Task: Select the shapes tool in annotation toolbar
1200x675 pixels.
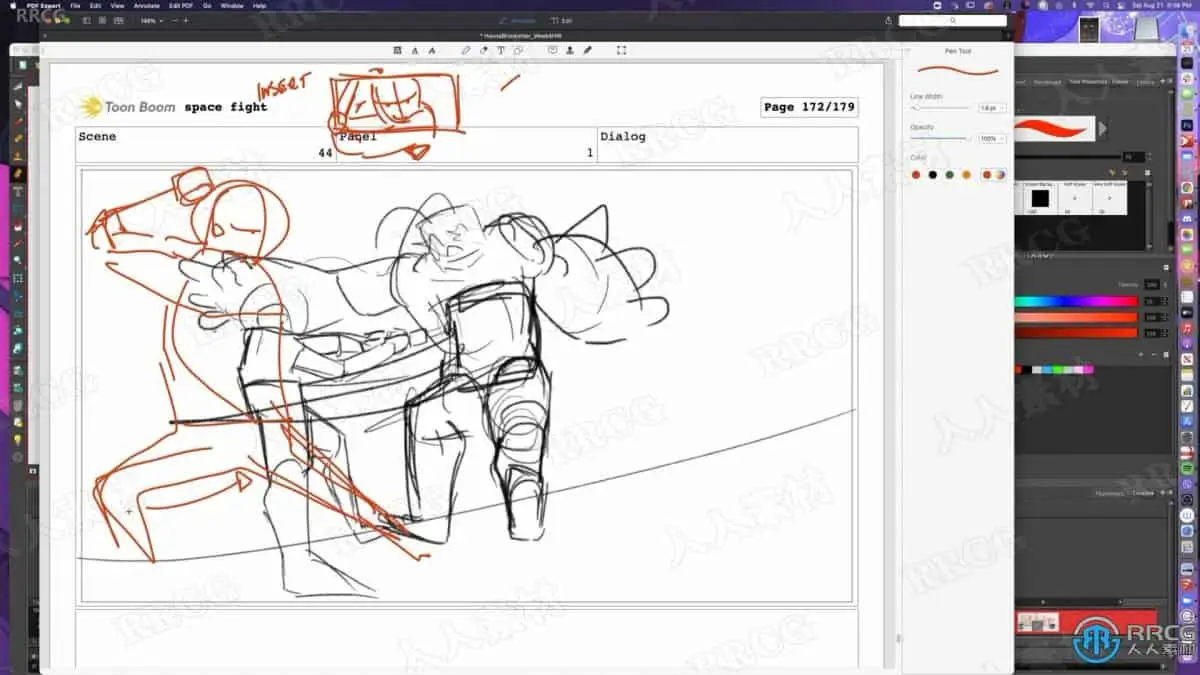Action: click(518, 50)
